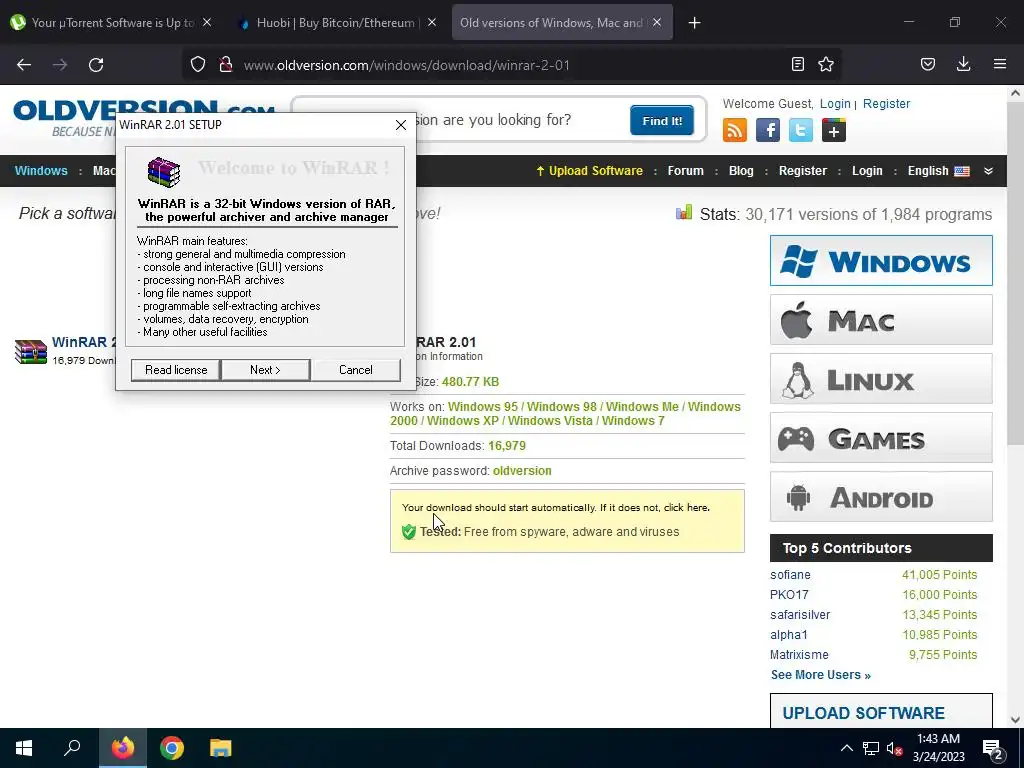Click the Windows 95 compatibility text
1024x768 pixels.
point(483,407)
